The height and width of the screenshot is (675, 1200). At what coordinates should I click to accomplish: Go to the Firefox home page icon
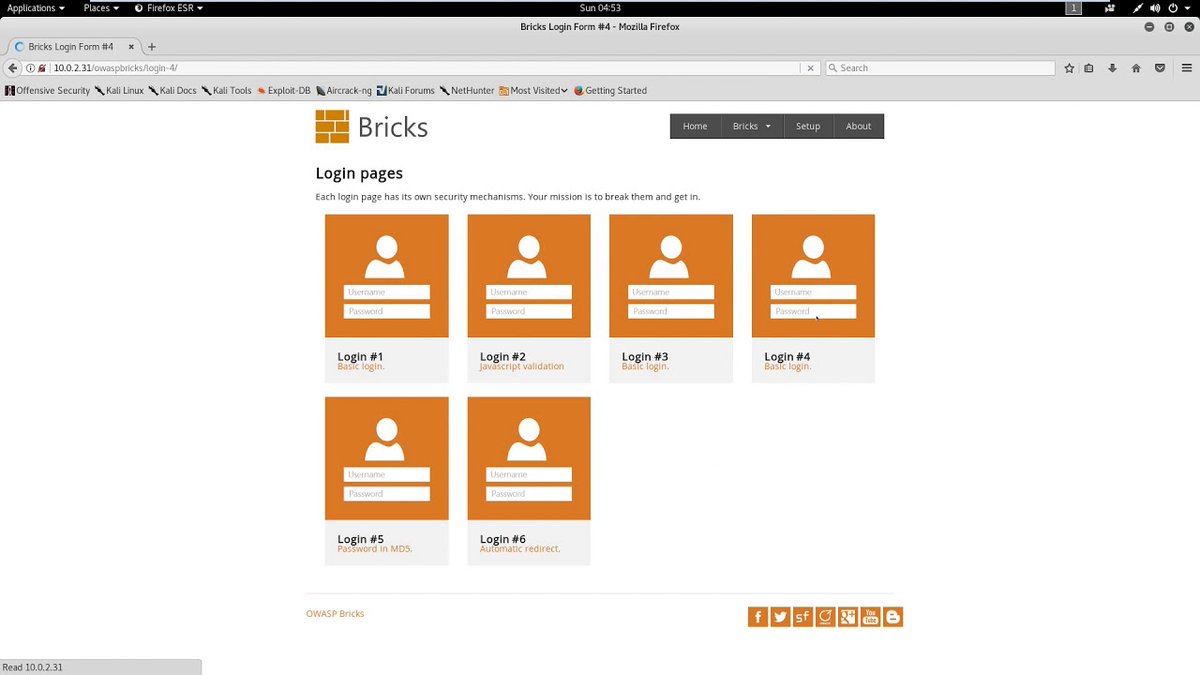pos(1136,68)
